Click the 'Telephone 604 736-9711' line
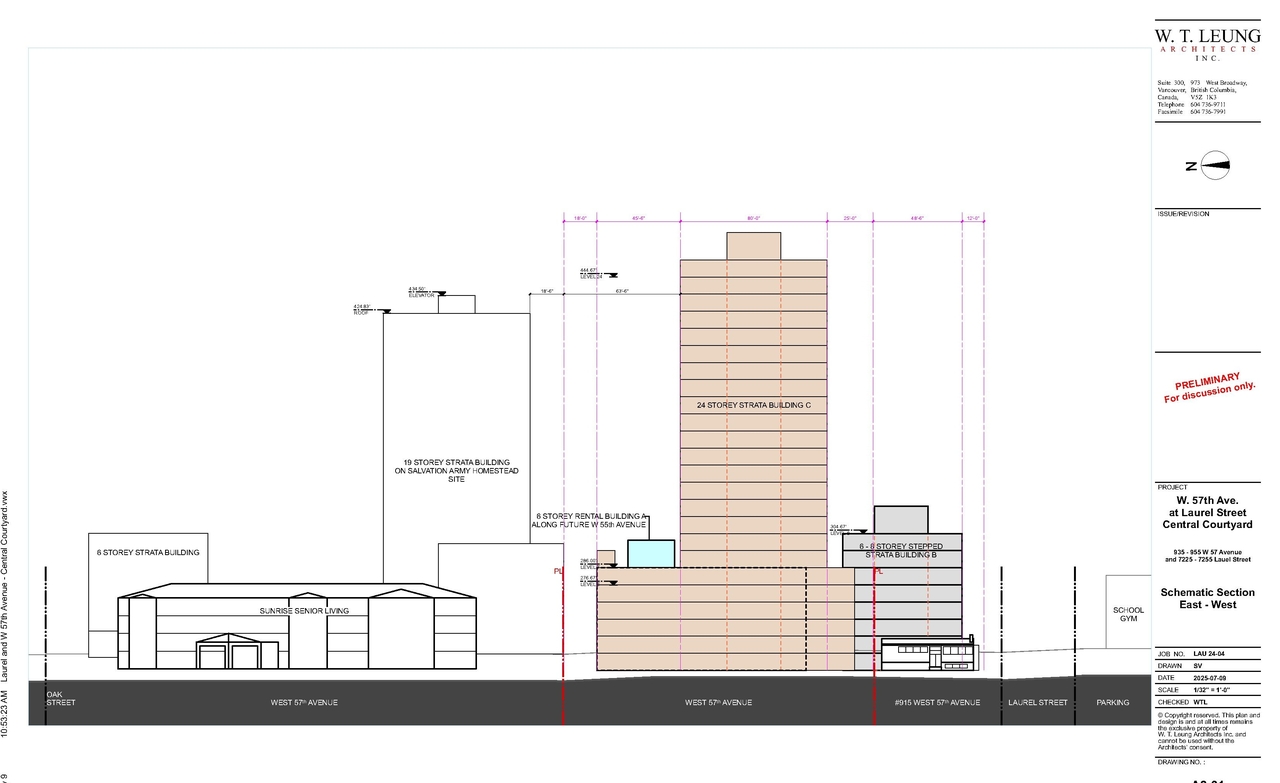 (1192, 104)
